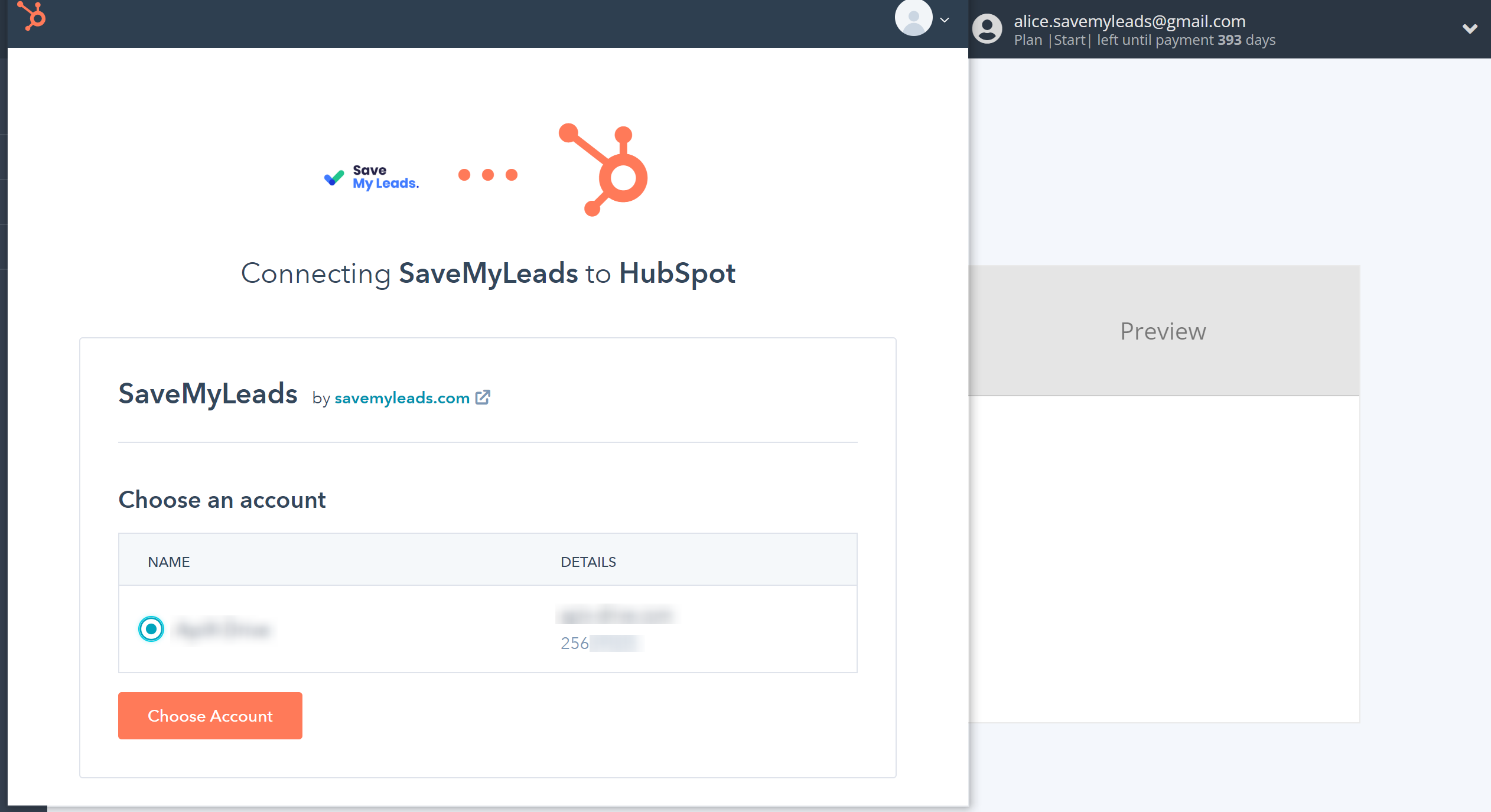Click the plan payment days info text

(1145, 40)
